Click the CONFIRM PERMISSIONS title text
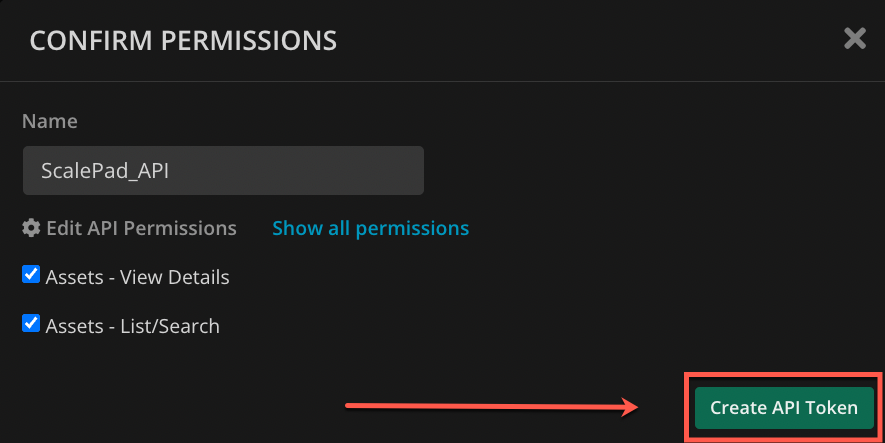Image resolution: width=885 pixels, height=443 pixels. (x=183, y=41)
